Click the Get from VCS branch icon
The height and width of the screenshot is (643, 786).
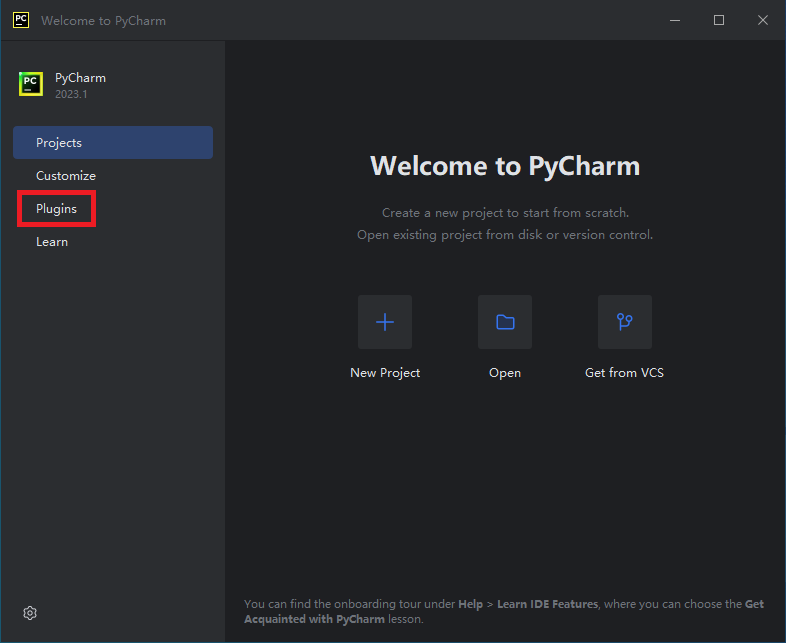625,322
